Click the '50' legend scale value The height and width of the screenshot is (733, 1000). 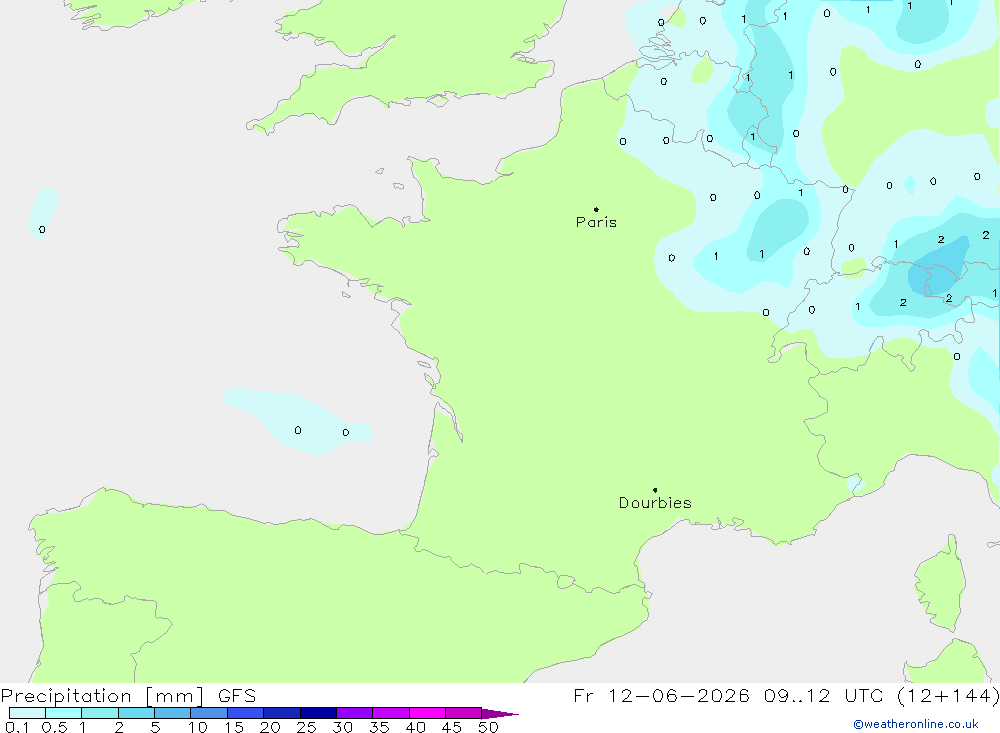(488, 727)
